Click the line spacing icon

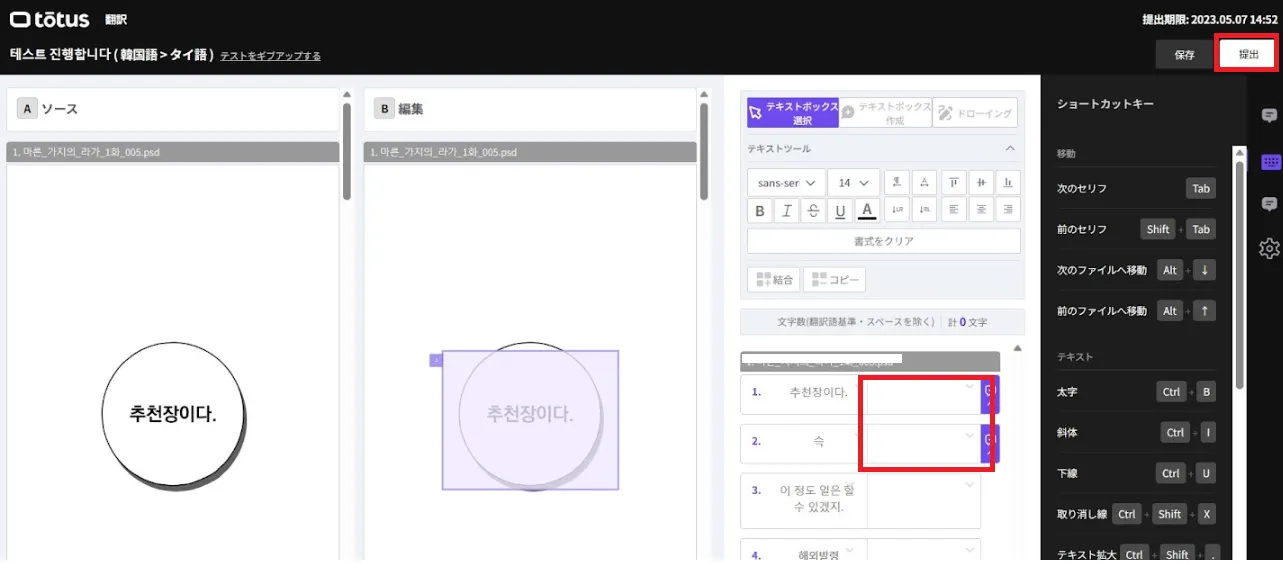(x=897, y=182)
